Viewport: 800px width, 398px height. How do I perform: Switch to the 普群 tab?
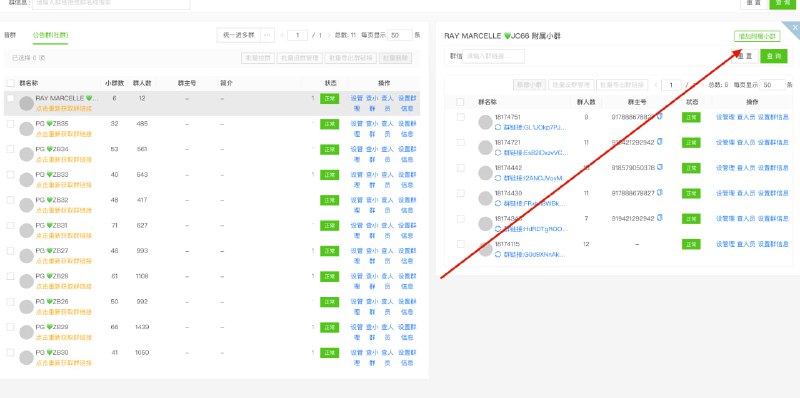pyautogui.click(x=10, y=35)
